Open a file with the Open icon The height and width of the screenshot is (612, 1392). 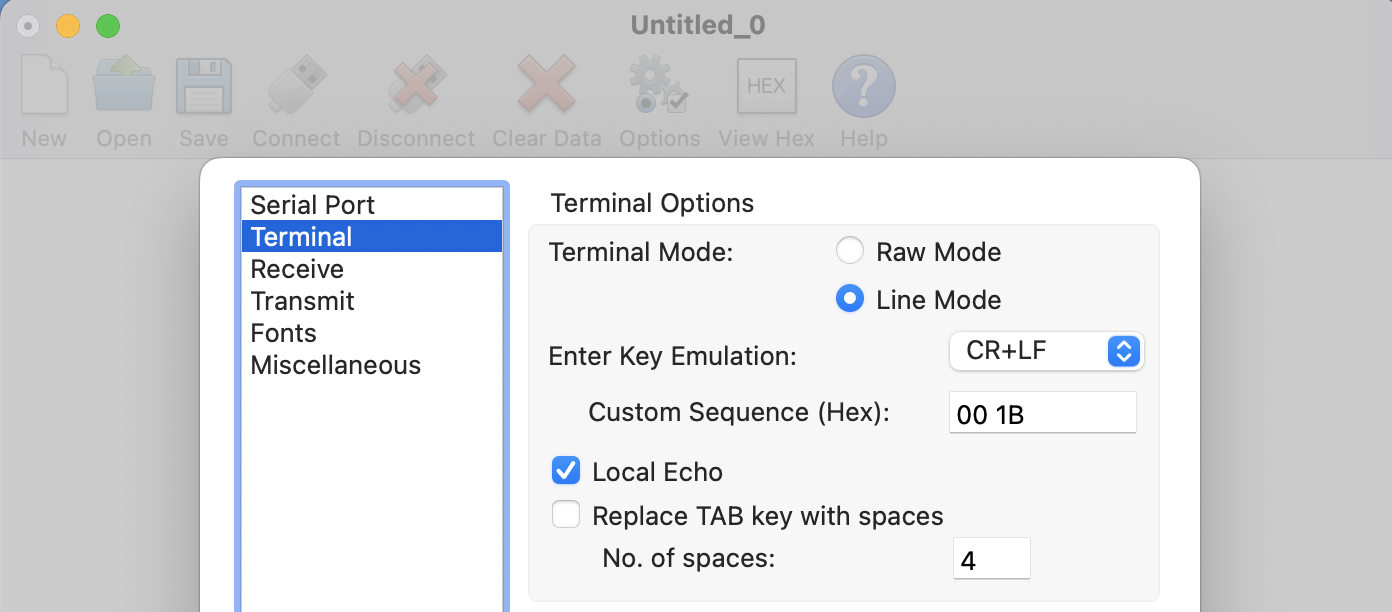tap(124, 87)
